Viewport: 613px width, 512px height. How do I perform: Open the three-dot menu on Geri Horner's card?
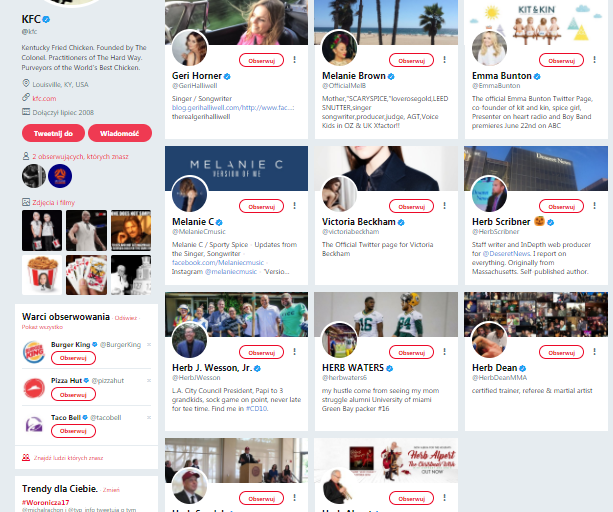pyautogui.click(x=294, y=60)
